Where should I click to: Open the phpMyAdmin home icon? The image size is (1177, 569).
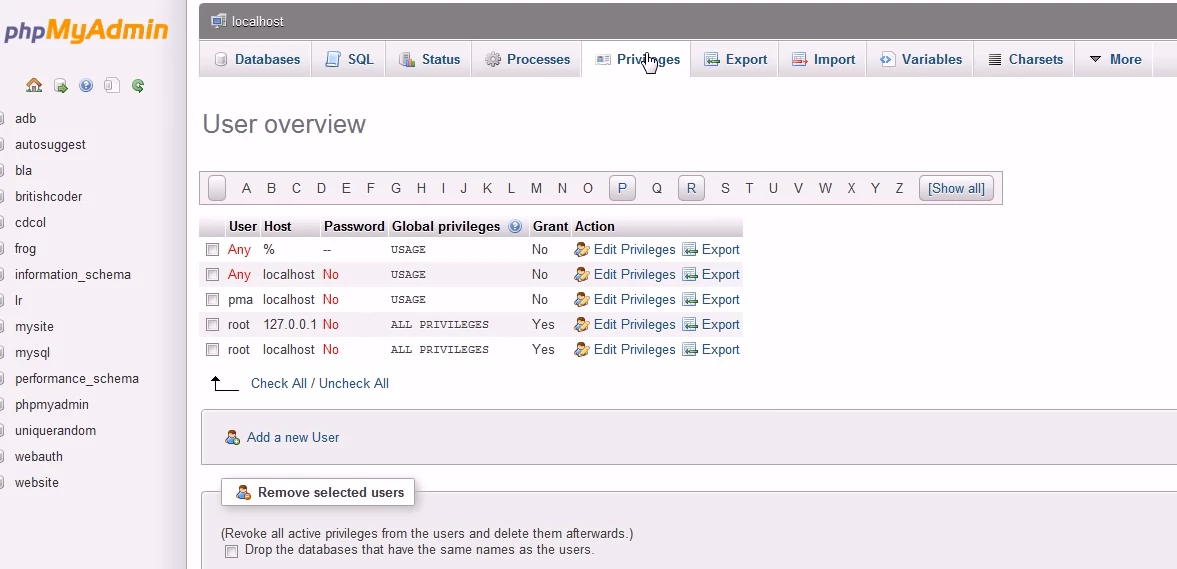coord(34,86)
